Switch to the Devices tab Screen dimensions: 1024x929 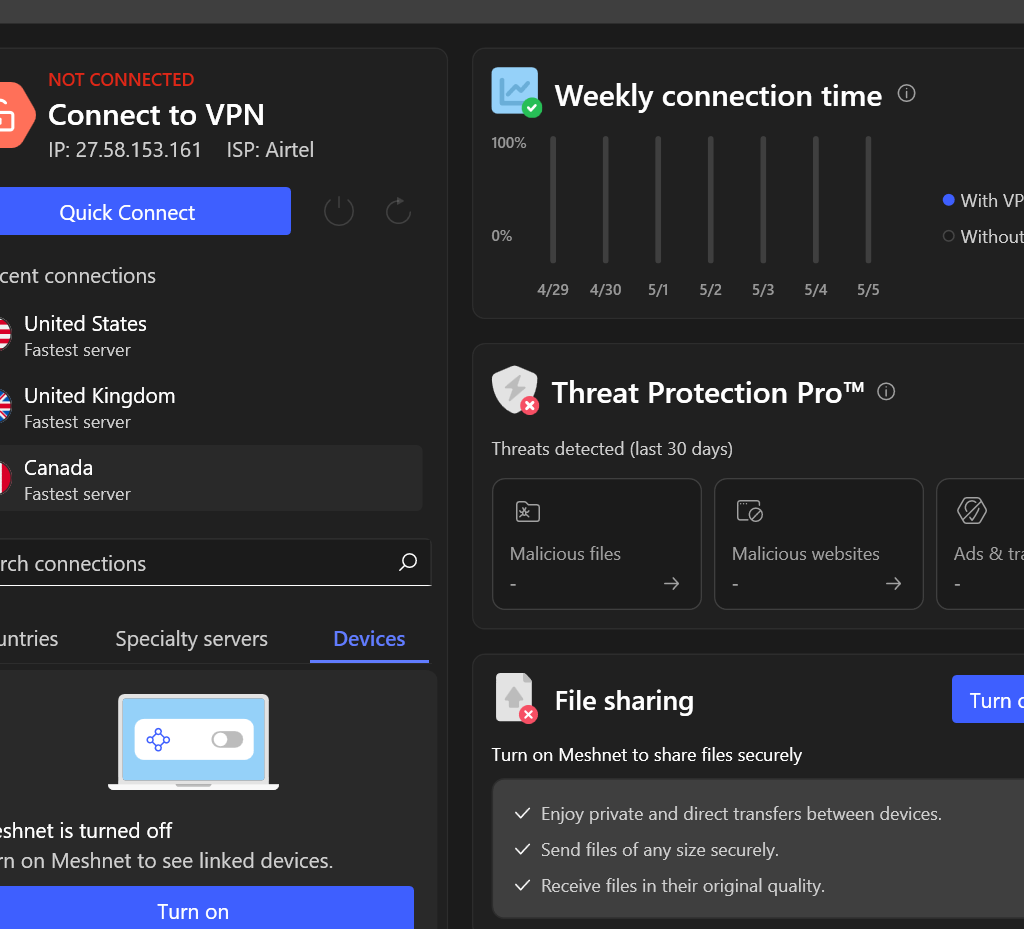[x=368, y=638]
